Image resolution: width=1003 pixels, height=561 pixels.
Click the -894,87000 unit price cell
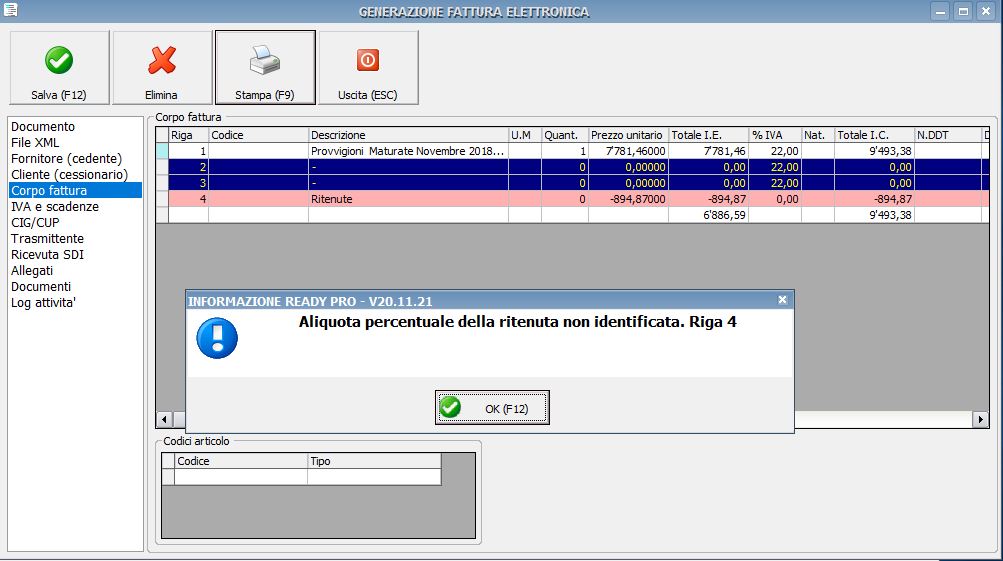coord(628,199)
